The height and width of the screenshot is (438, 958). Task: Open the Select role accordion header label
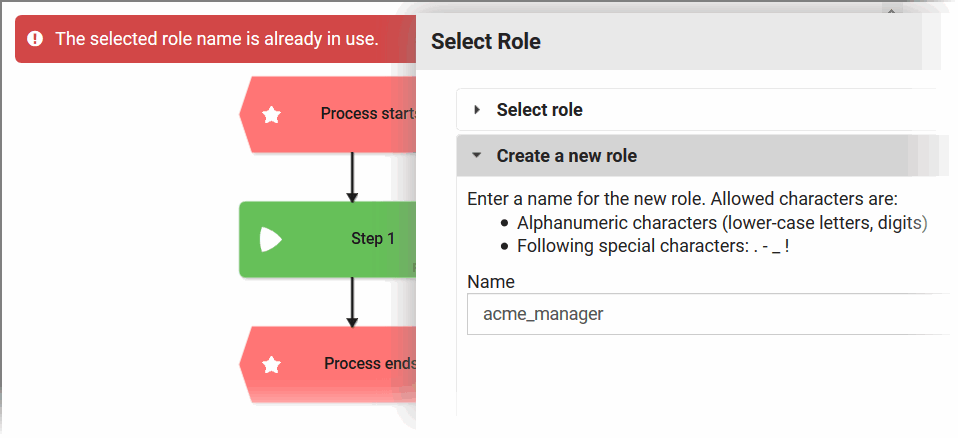pos(539,110)
